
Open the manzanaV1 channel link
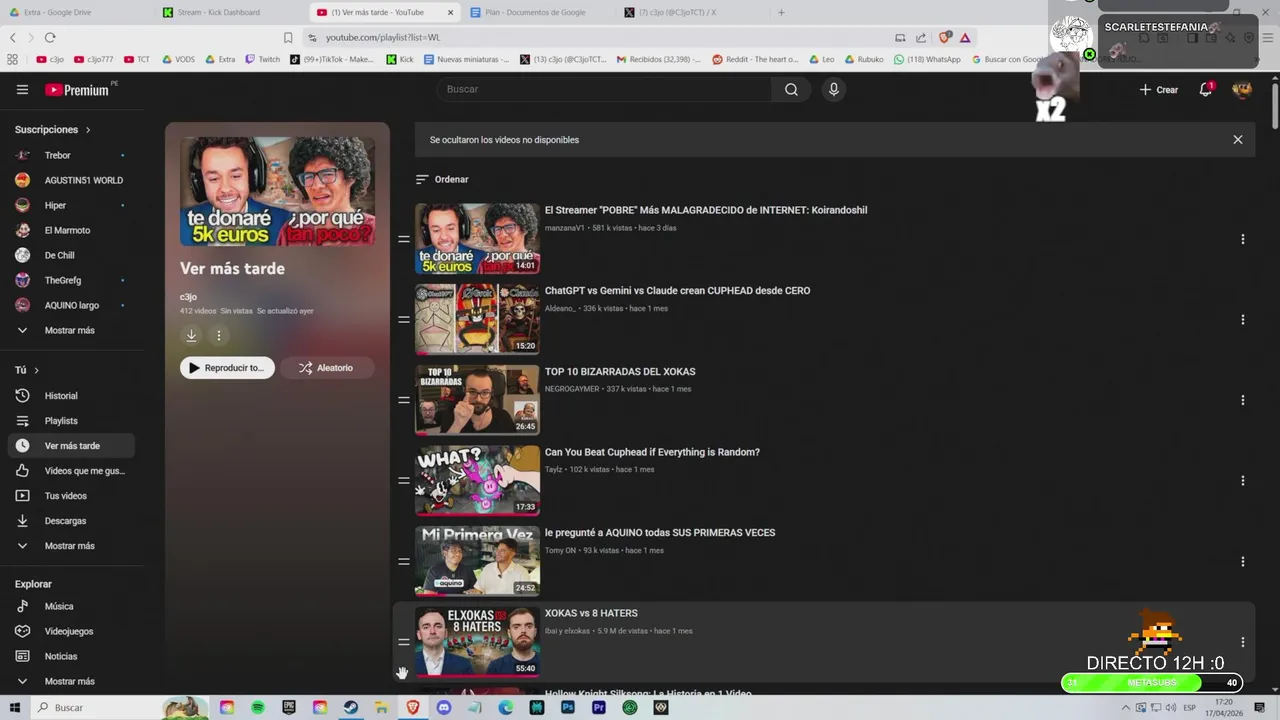564,228
